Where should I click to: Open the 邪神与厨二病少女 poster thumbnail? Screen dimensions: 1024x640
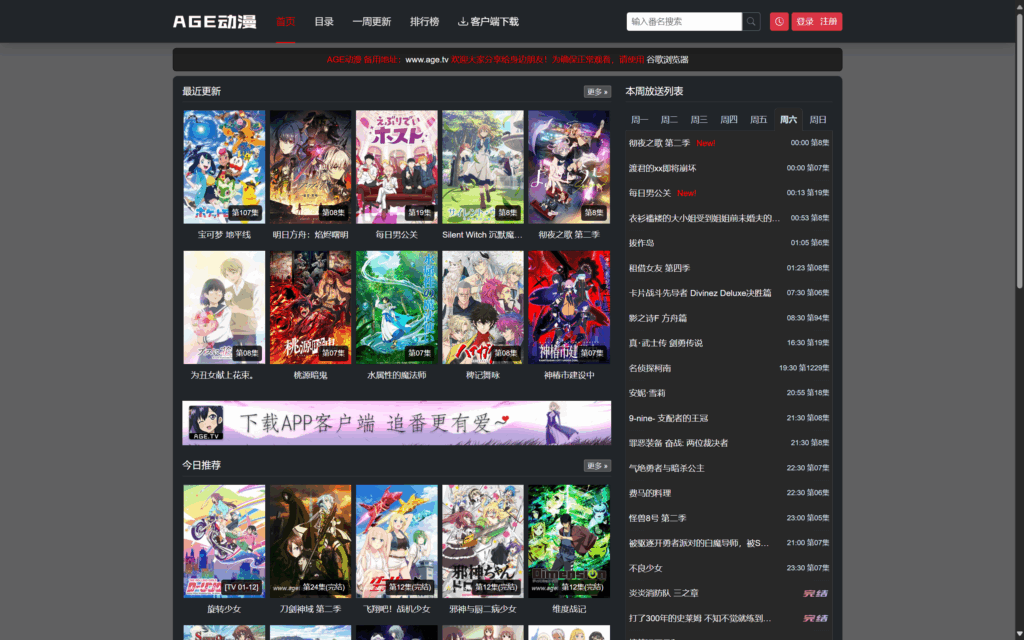(x=483, y=541)
